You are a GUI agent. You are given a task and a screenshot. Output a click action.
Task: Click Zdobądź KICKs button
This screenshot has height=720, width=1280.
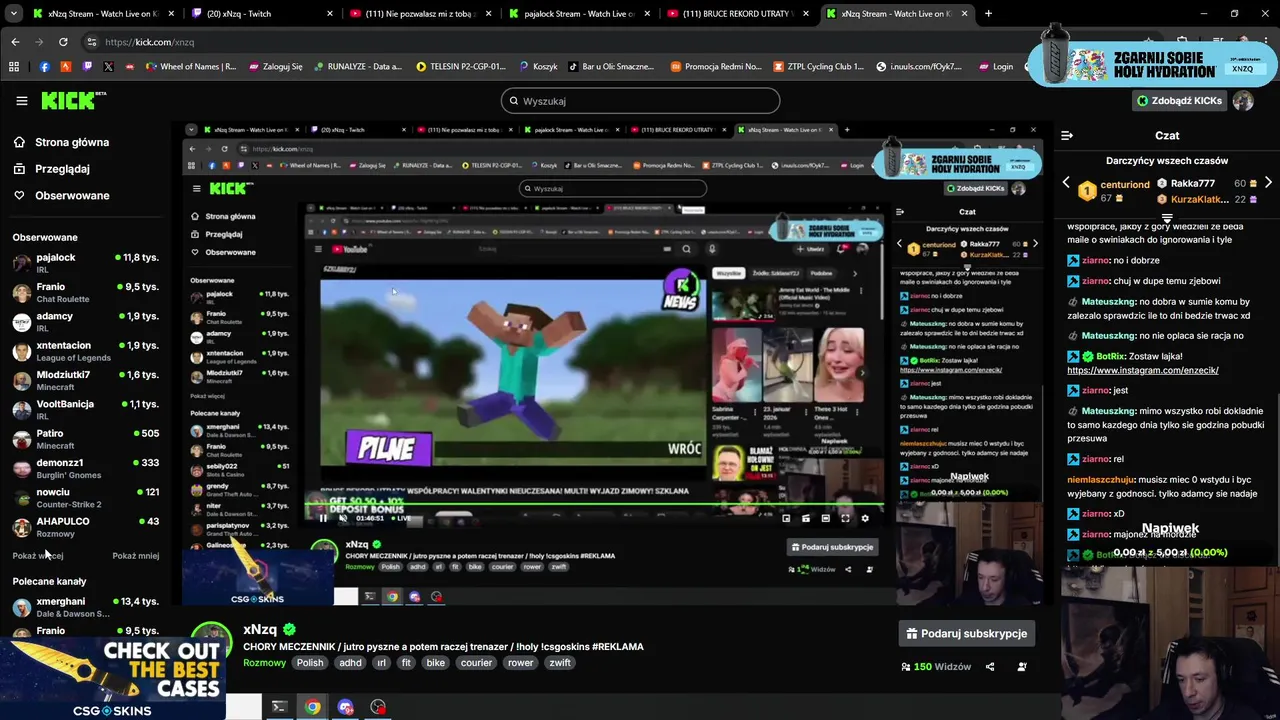pyautogui.click(x=1179, y=101)
